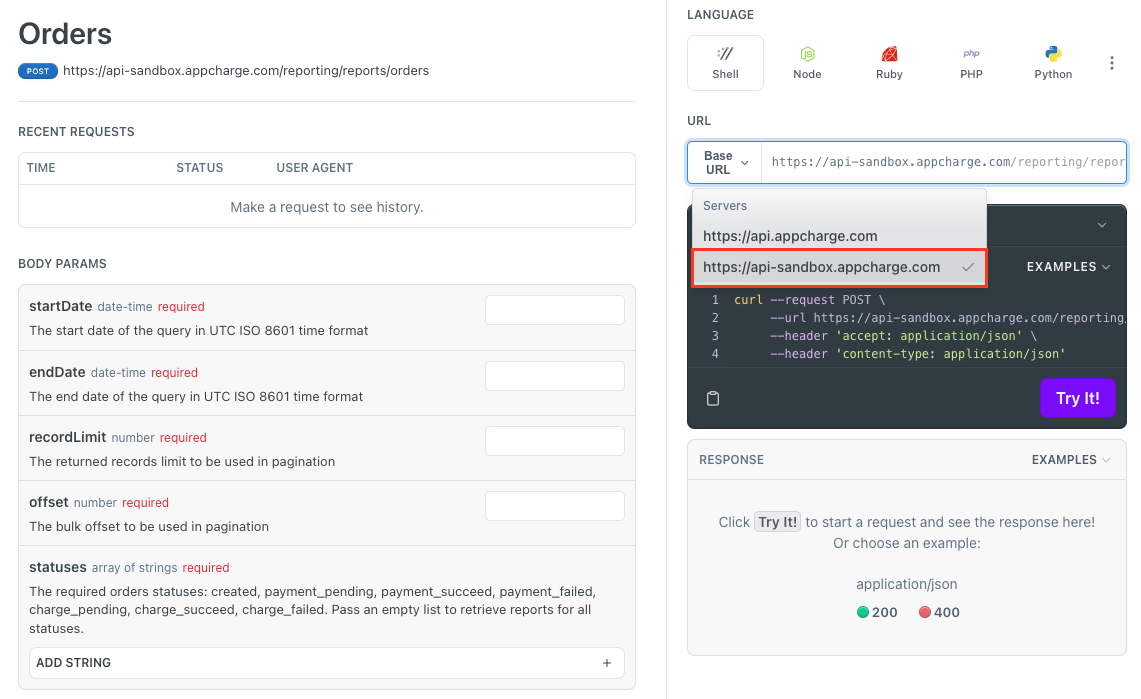Click the application/json response label
This screenshot has height=699, width=1141.
907,584
